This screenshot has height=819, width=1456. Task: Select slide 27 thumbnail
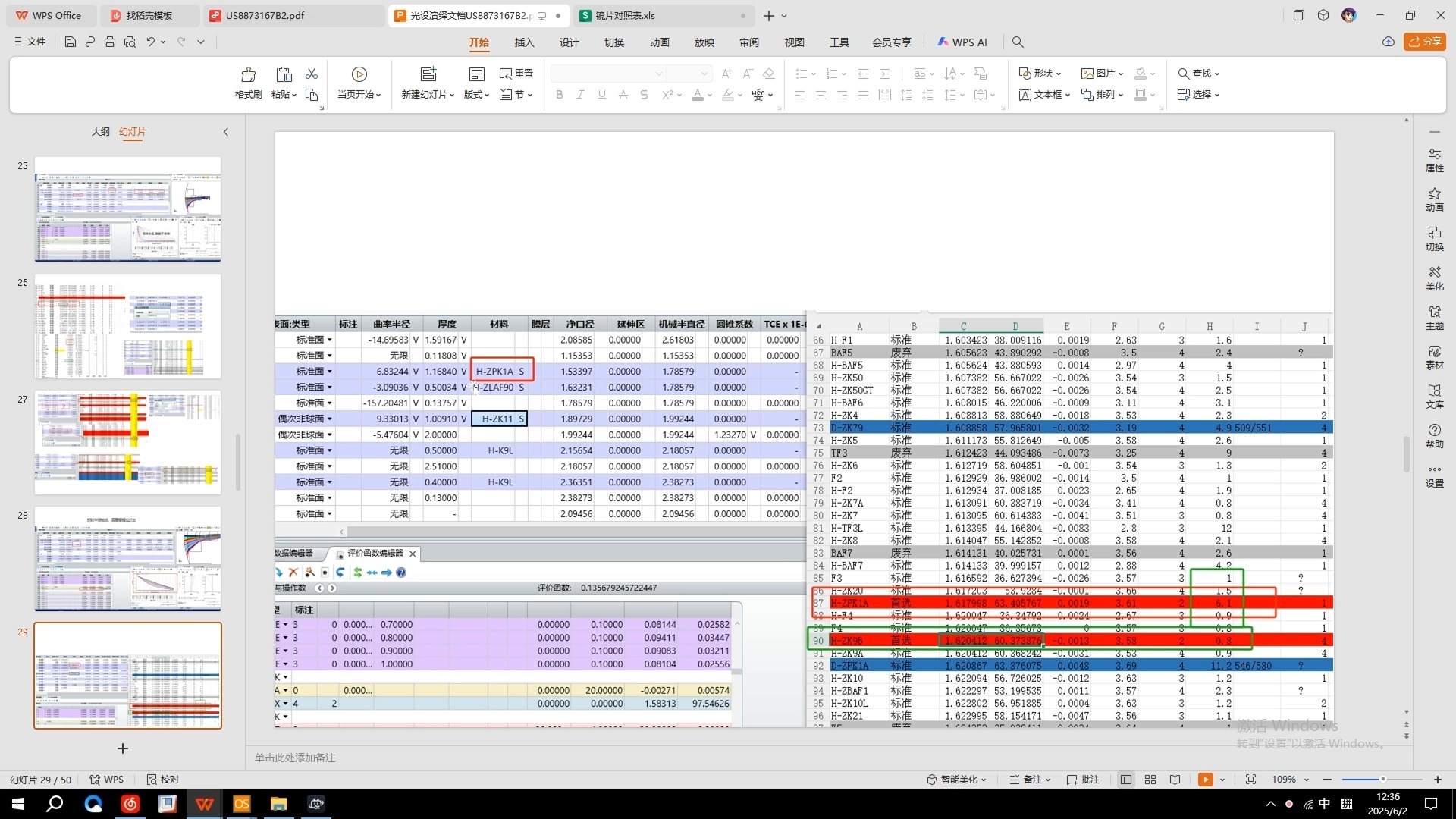127,443
